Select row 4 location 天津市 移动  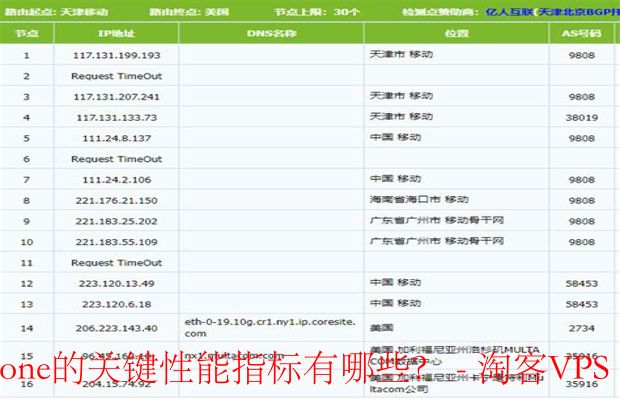point(401,117)
